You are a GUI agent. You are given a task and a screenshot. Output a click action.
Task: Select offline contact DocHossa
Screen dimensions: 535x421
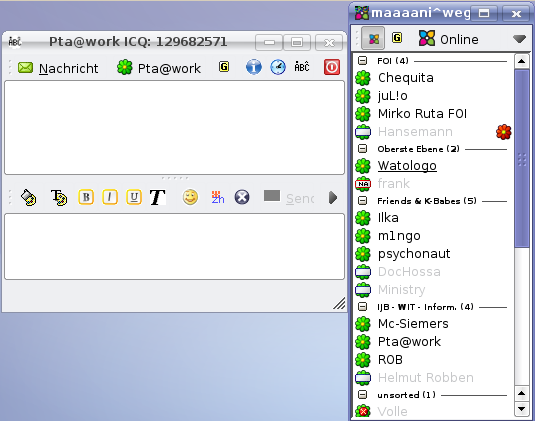[409, 272]
